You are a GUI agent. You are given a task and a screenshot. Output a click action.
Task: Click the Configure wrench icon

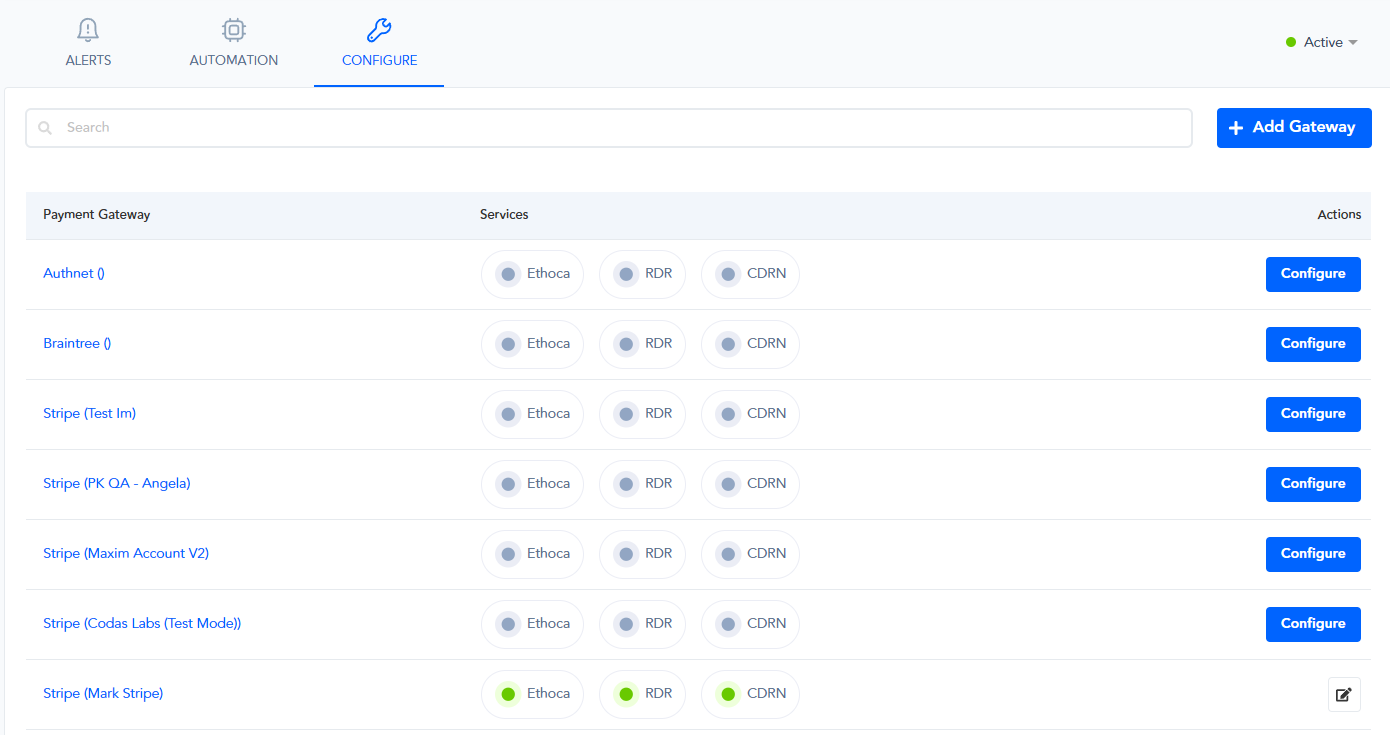click(379, 30)
